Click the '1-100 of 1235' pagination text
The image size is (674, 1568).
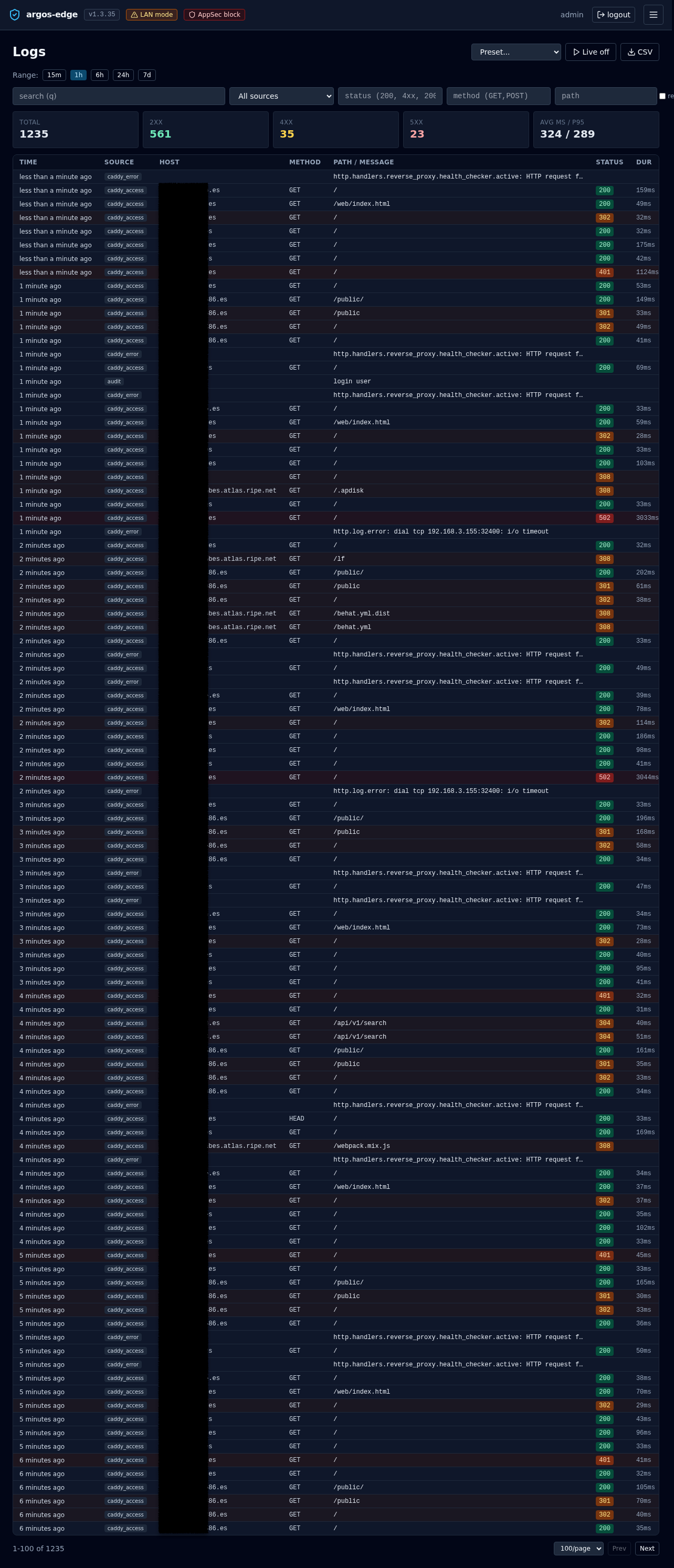[x=38, y=1548]
